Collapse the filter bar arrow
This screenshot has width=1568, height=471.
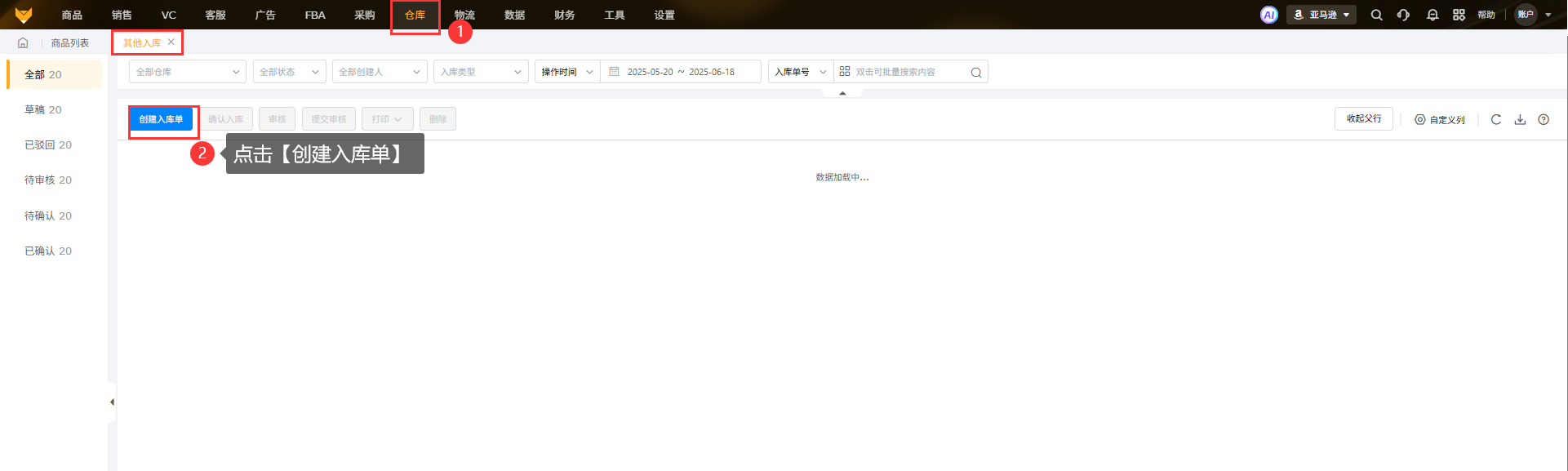coord(842,93)
